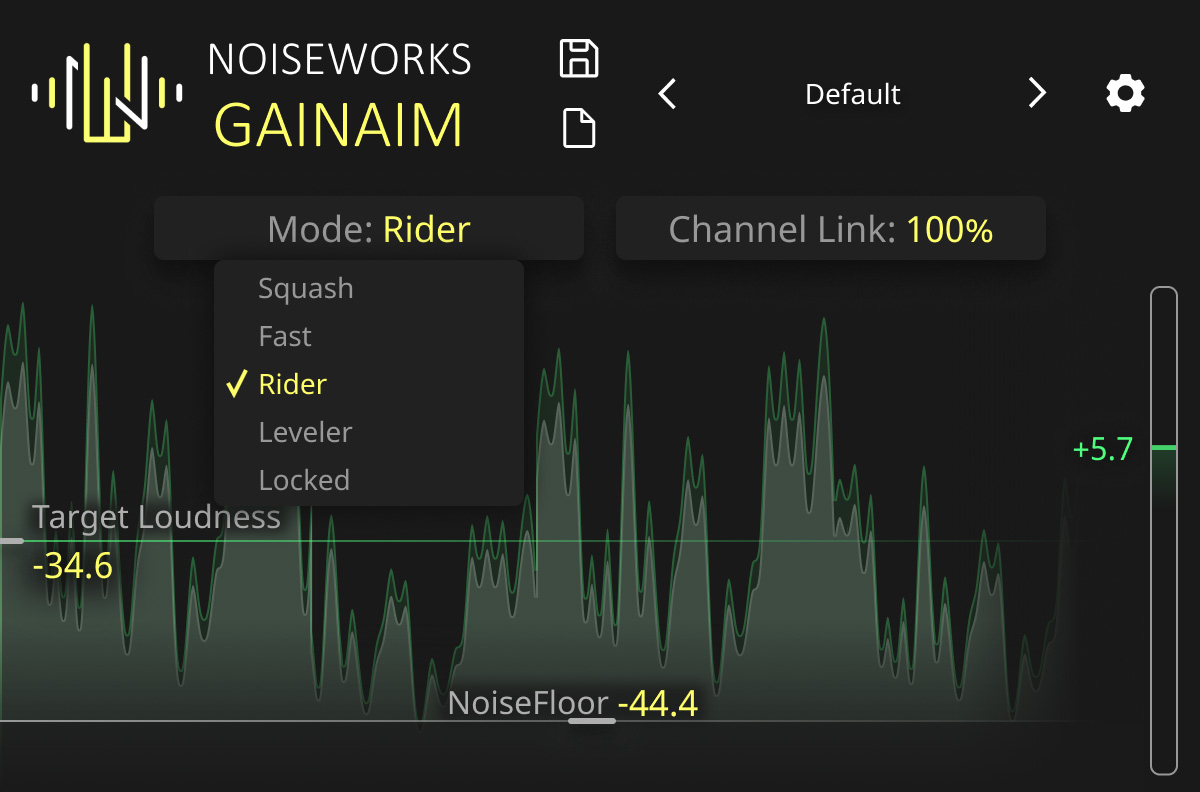Click the yellow waveform brand icon

click(x=105, y=93)
